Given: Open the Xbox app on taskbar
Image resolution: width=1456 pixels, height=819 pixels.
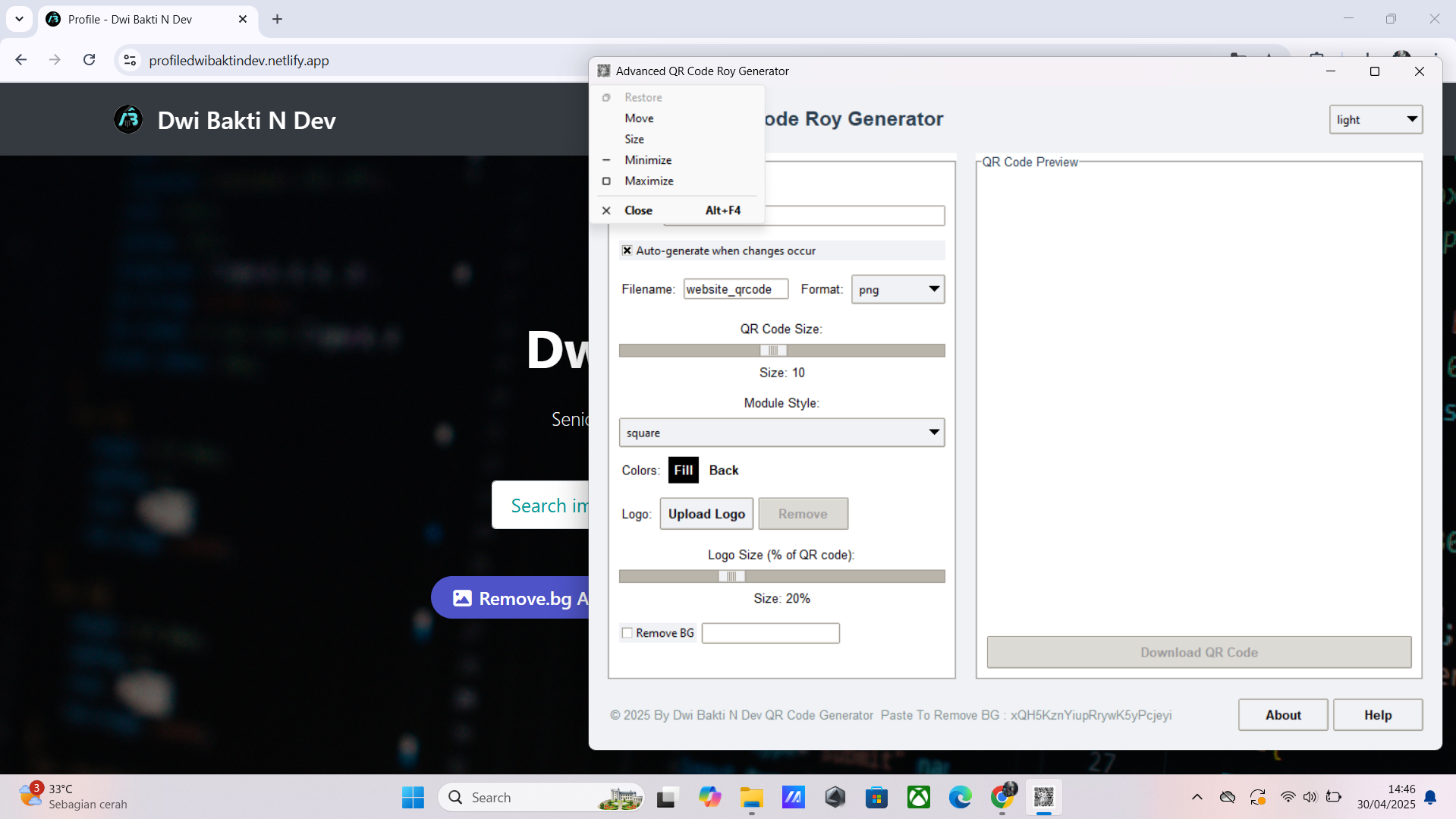Looking at the screenshot, I should point(919,797).
